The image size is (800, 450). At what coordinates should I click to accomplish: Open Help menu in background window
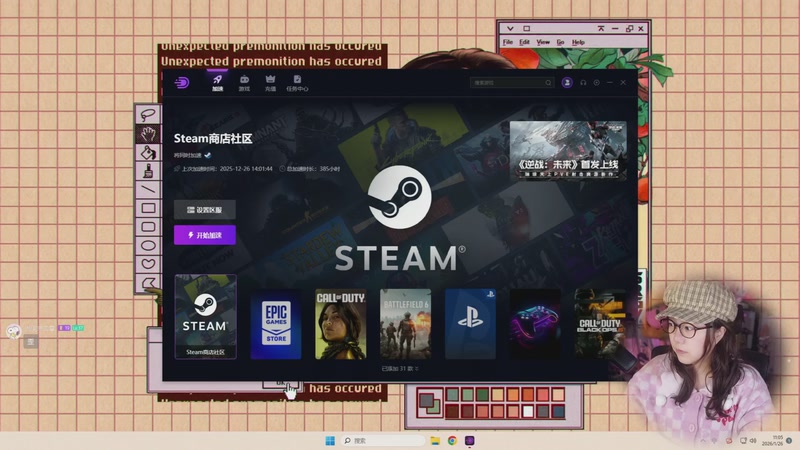(x=578, y=42)
